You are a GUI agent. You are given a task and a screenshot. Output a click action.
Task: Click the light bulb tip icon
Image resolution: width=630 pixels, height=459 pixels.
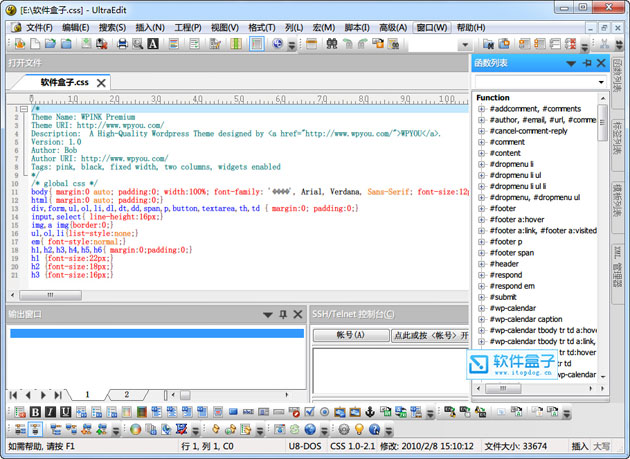click(359, 429)
